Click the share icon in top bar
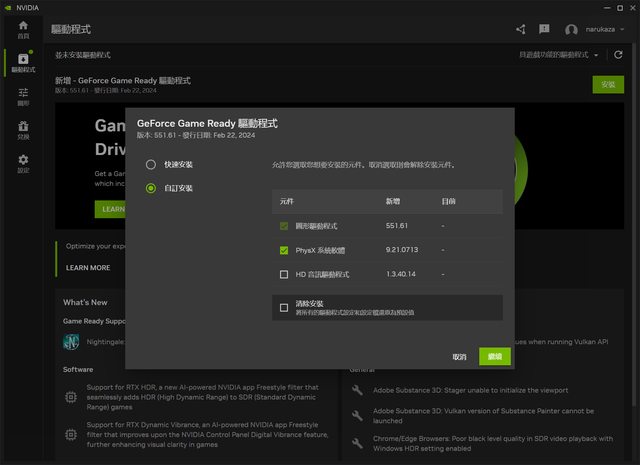Screen dimensions: 640x465 520,30
